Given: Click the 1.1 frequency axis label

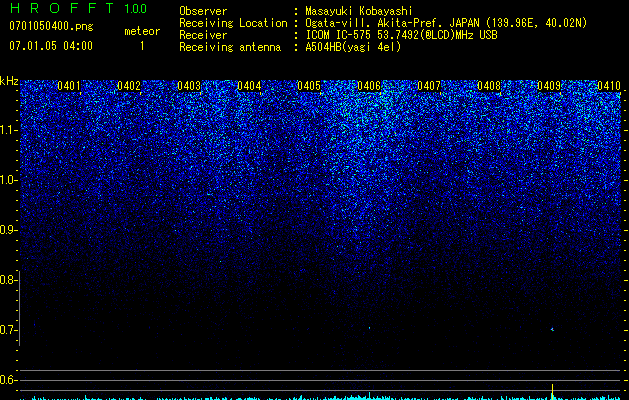Looking at the screenshot, I should point(8,130).
